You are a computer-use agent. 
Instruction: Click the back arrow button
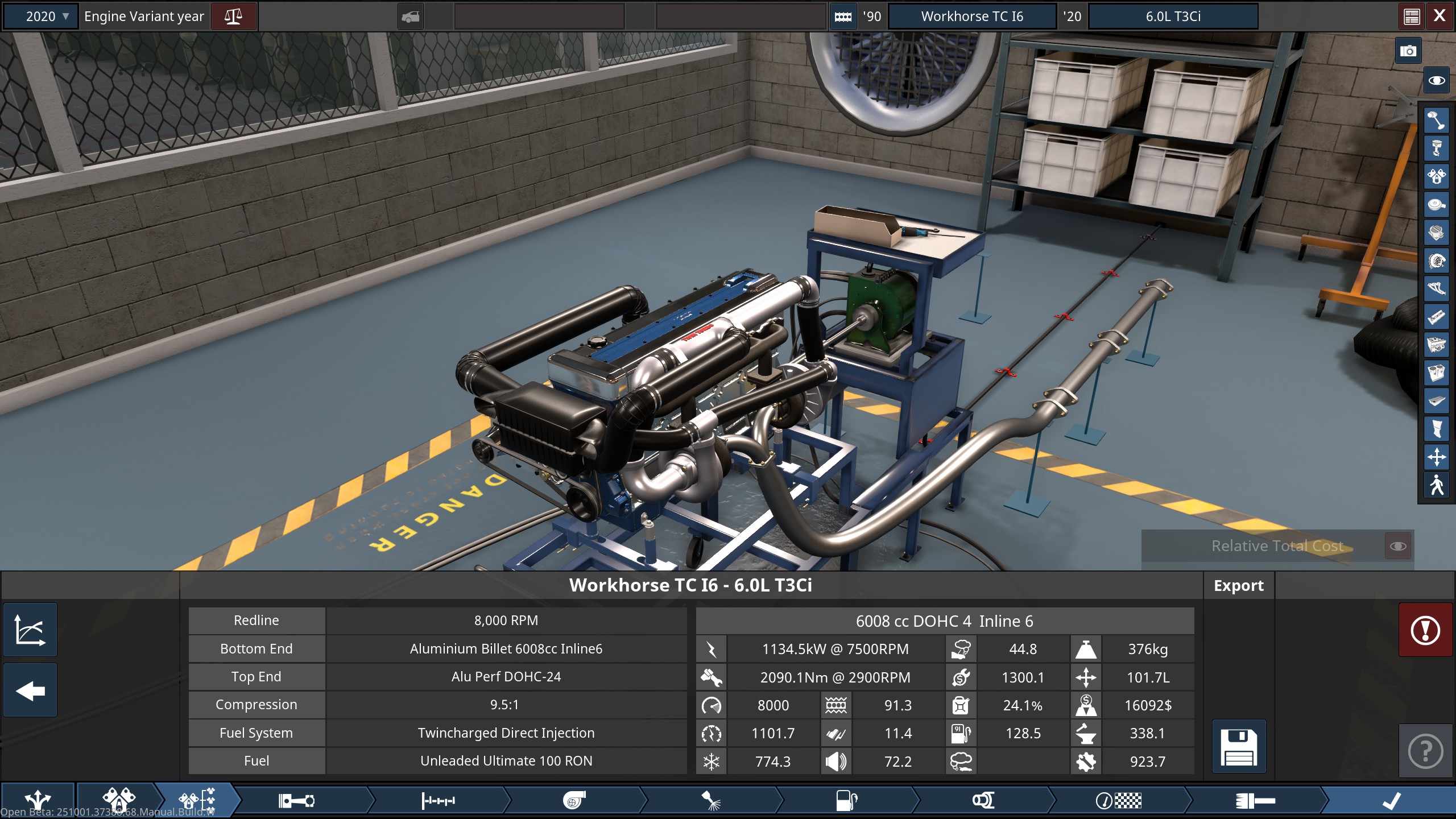click(x=30, y=690)
